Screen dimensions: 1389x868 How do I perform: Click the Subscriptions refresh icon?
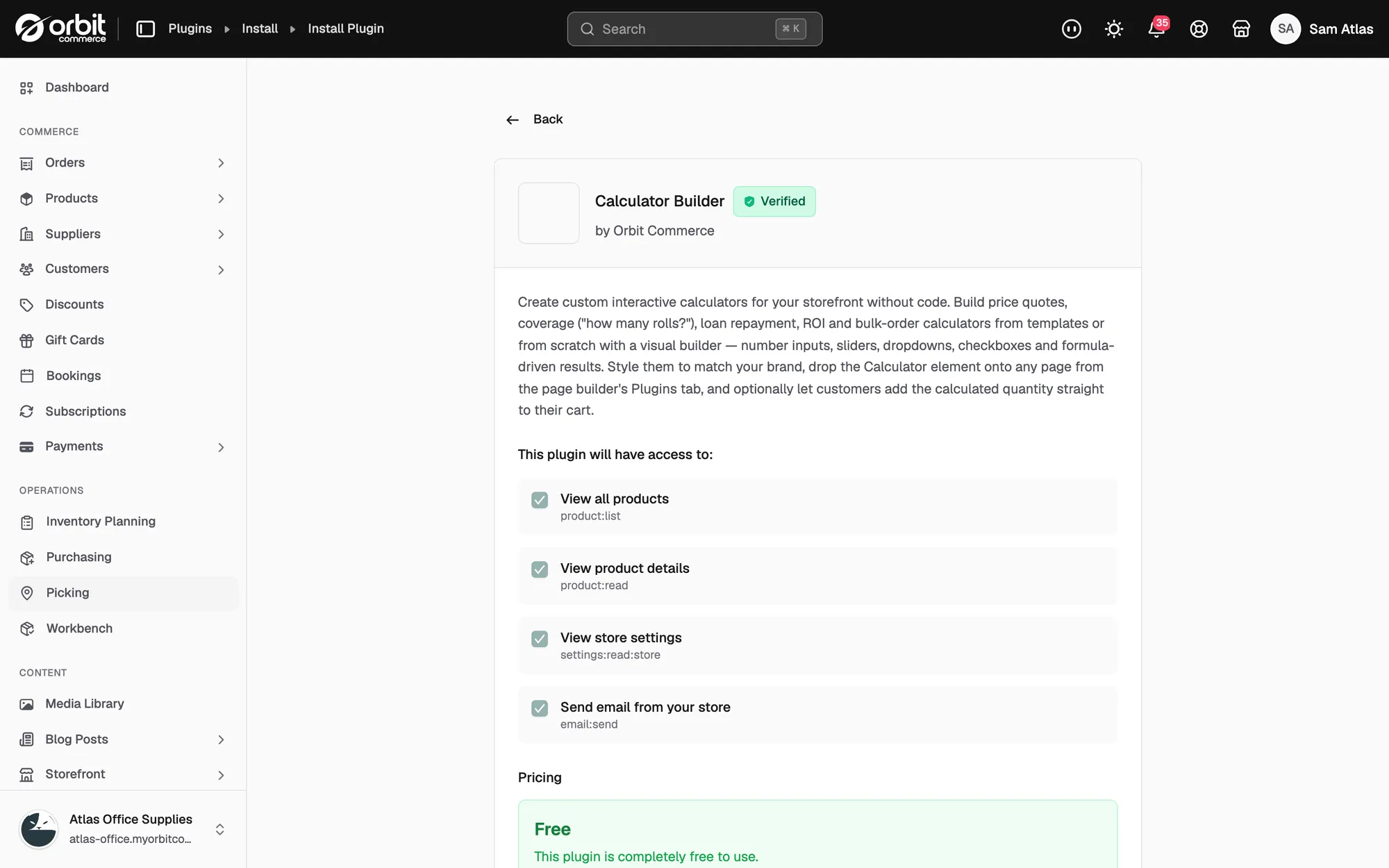click(26, 411)
